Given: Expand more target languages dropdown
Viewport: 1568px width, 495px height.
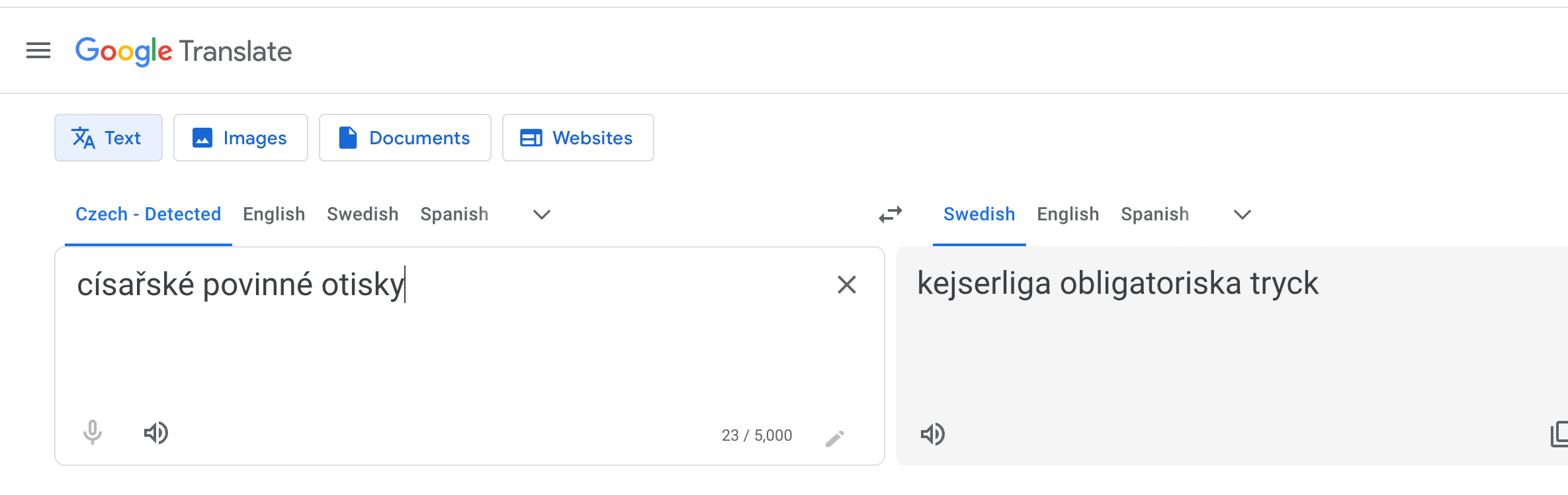Looking at the screenshot, I should 1242,214.
